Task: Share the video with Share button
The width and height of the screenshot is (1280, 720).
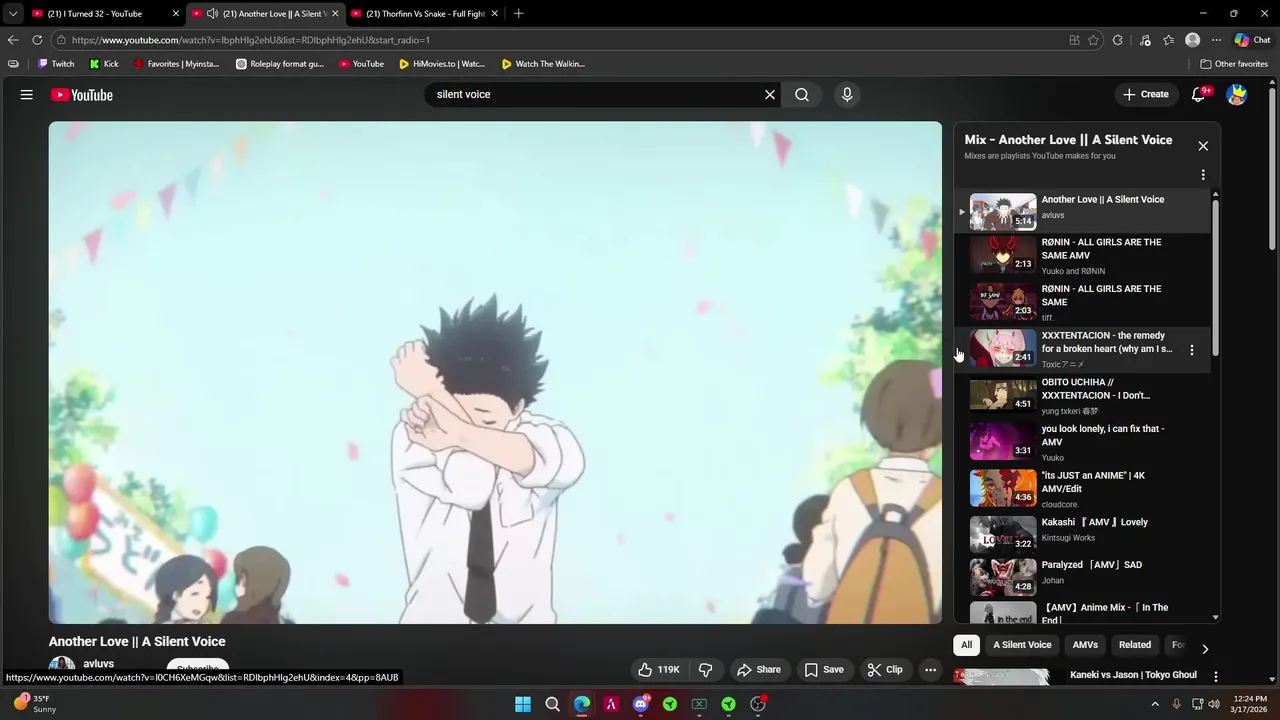Action: (x=759, y=670)
